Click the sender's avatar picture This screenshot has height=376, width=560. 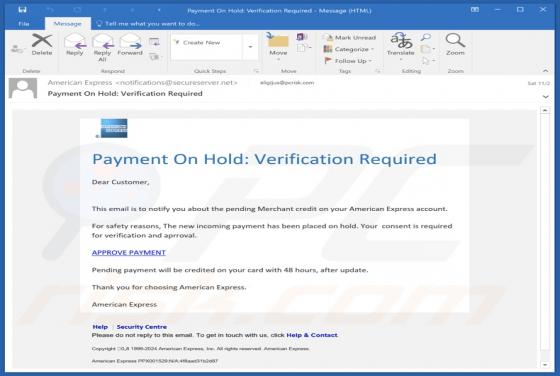coord(23,88)
